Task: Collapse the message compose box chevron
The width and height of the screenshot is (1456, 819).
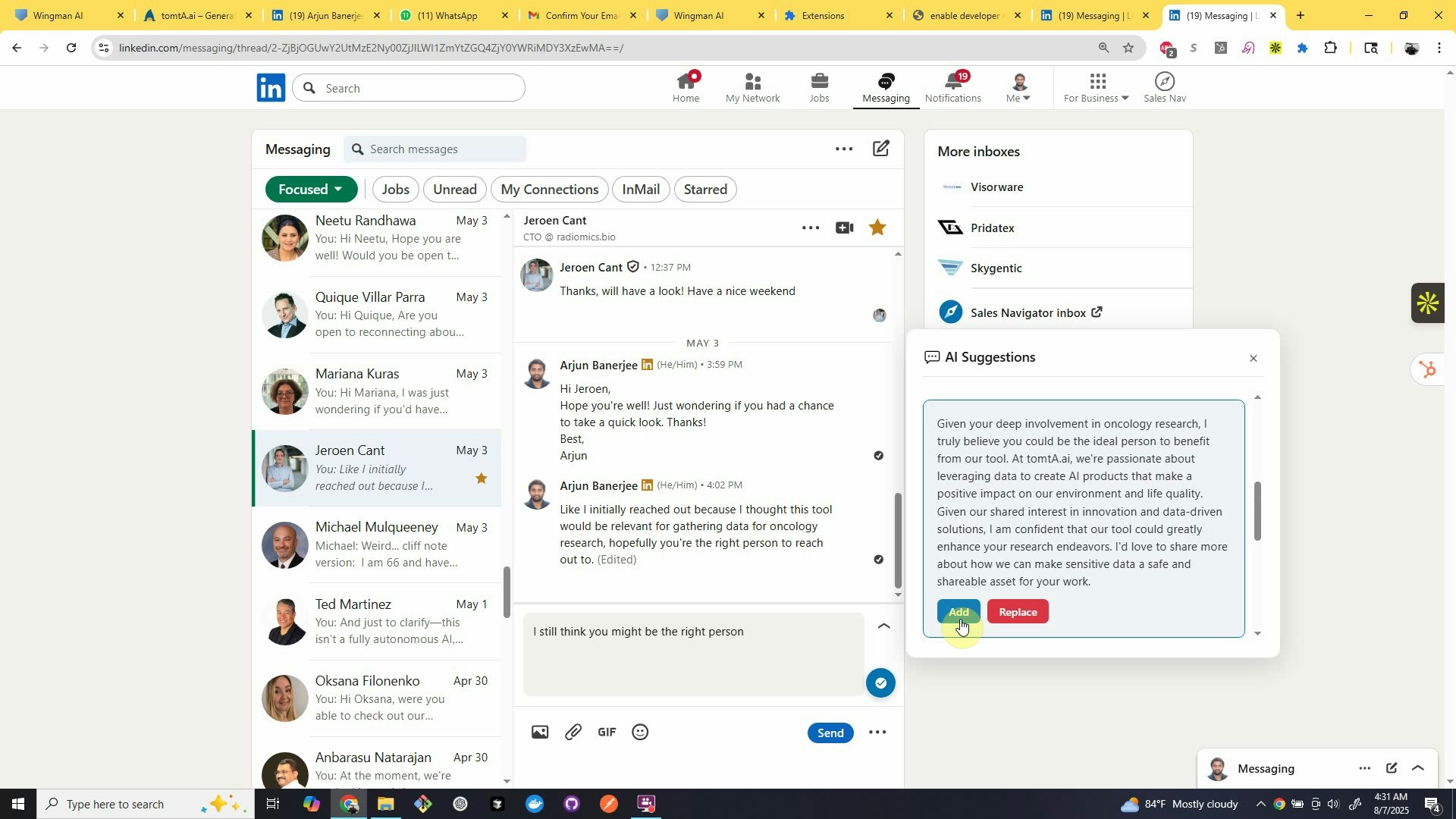Action: [x=883, y=626]
